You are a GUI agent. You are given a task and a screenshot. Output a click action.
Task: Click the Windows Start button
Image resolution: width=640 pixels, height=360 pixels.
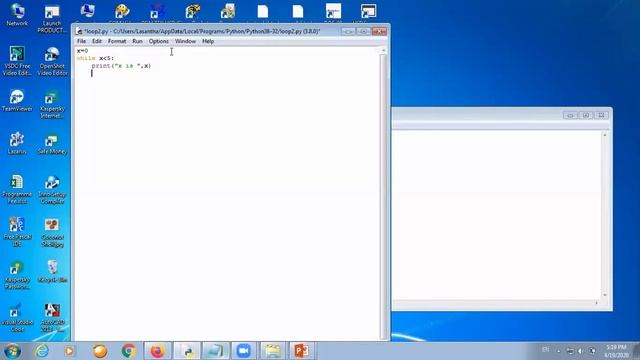coord(12,351)
